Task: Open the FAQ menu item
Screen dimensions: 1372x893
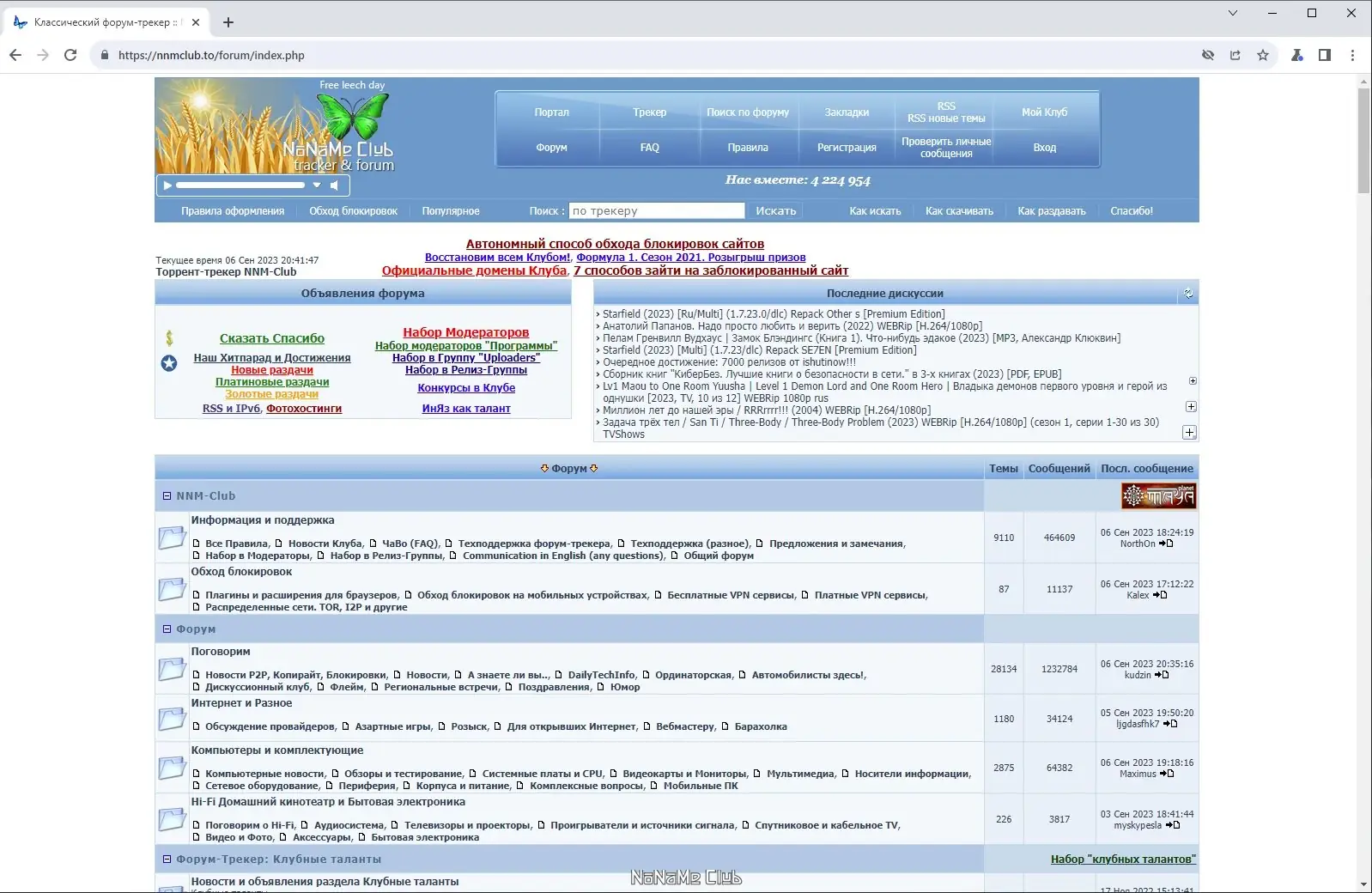Action: [650, 148]
